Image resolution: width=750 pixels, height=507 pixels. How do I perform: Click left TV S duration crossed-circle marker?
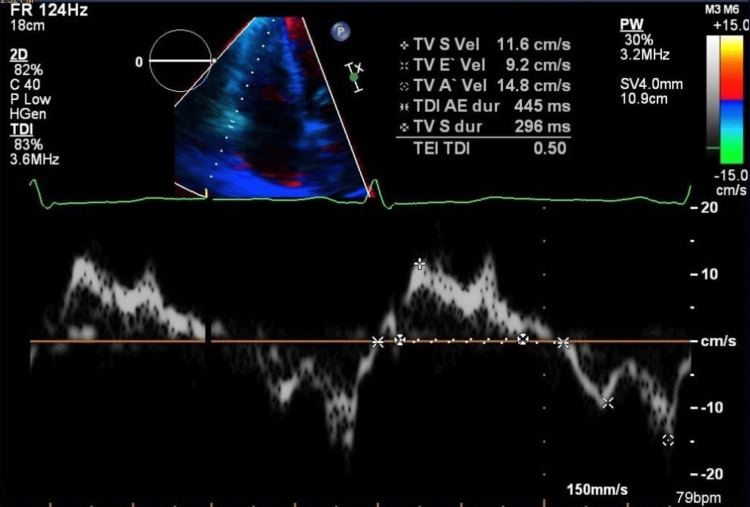(x=399, y=340)
